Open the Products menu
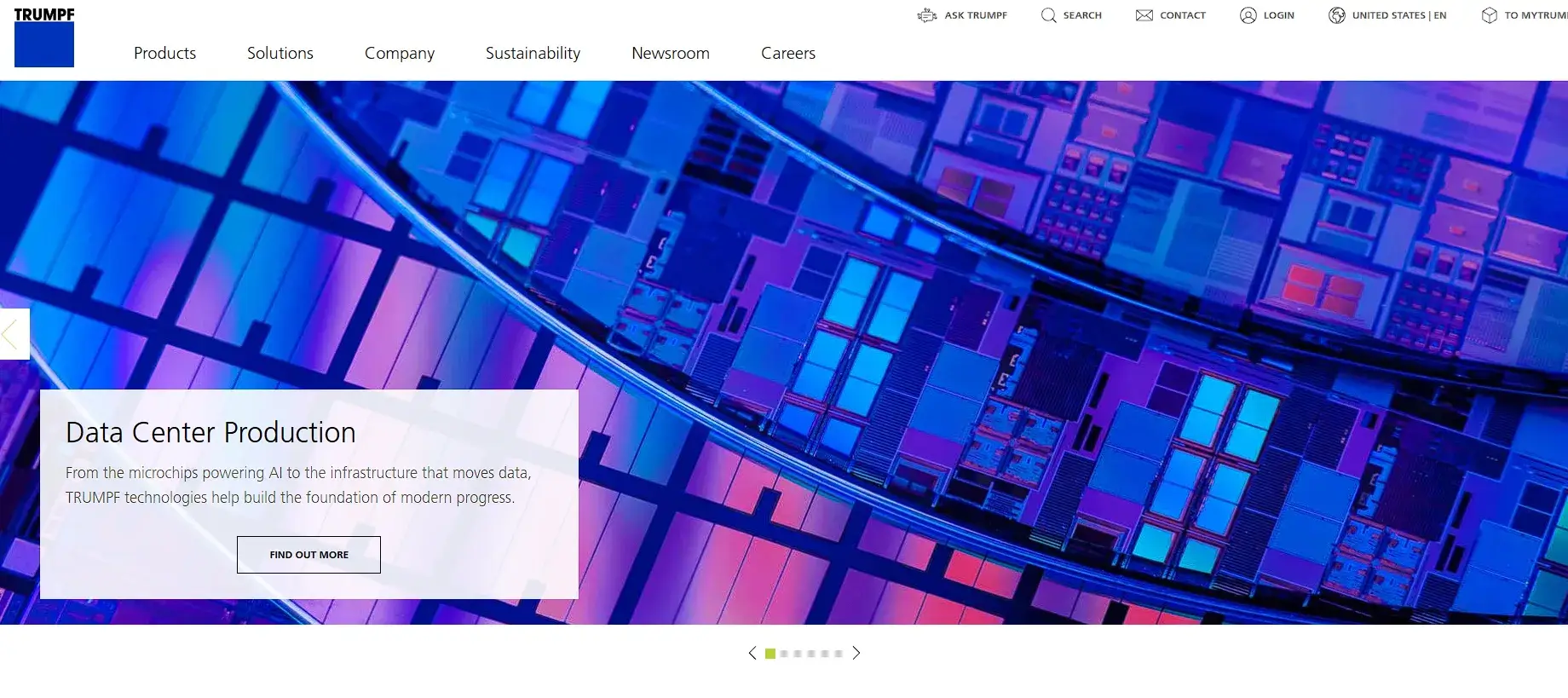1568x698 pixels. [x=164, y=53]
